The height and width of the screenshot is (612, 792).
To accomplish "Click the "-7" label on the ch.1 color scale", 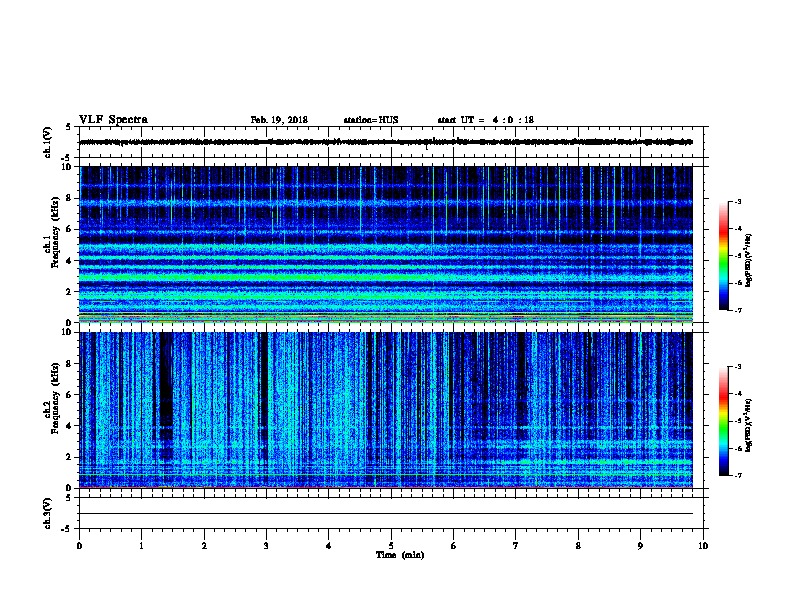I will pyautogui.click(x=737, y=310).
